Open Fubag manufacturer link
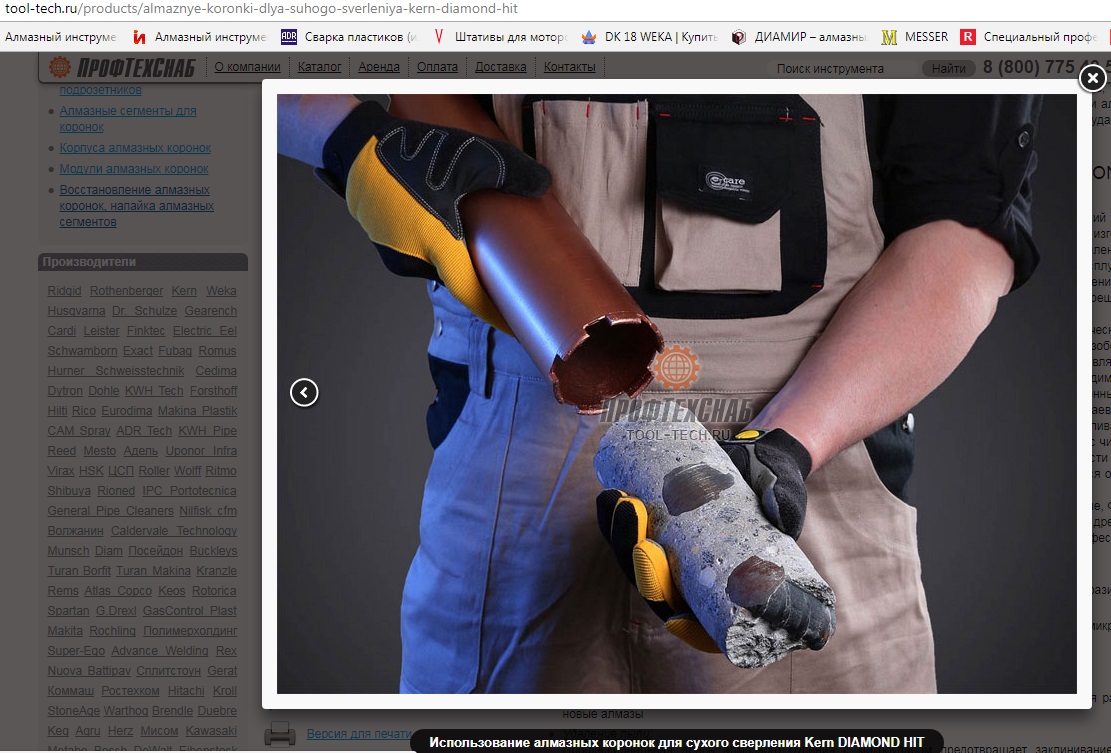This screenshot has height=753, width=1111. (175, 351)
